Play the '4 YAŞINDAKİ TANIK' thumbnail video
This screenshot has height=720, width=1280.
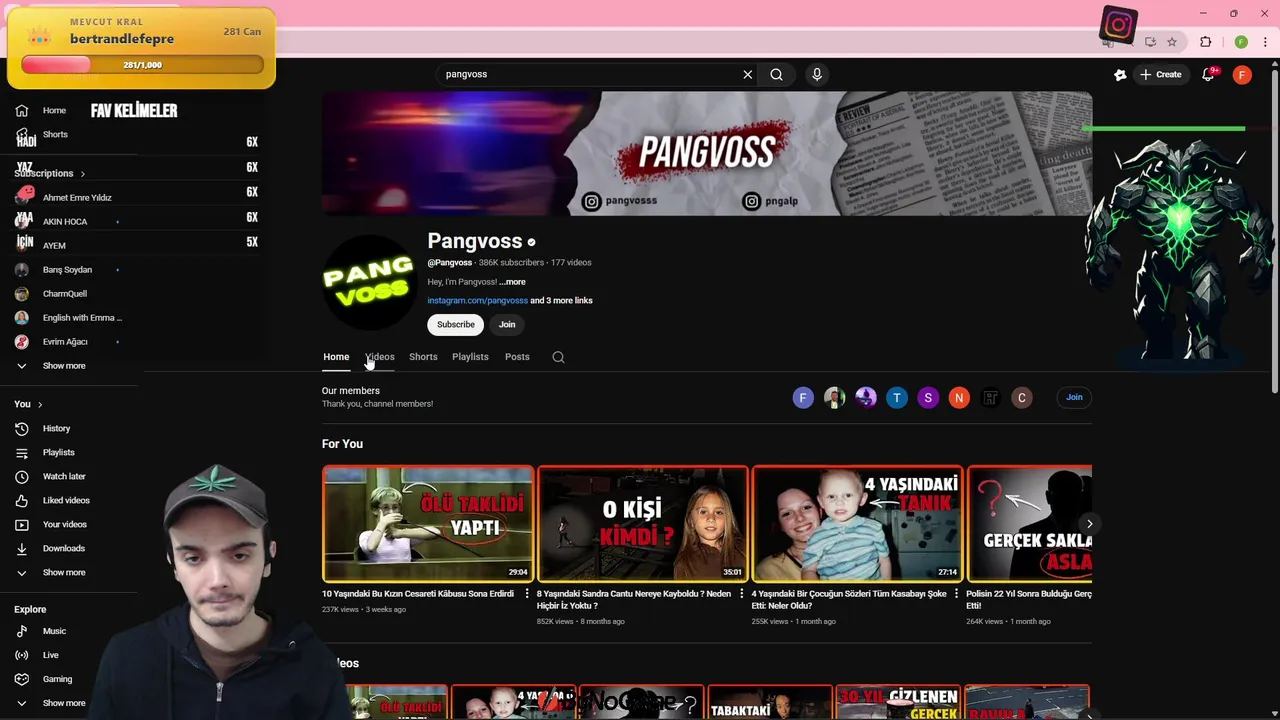click(858, 524)
